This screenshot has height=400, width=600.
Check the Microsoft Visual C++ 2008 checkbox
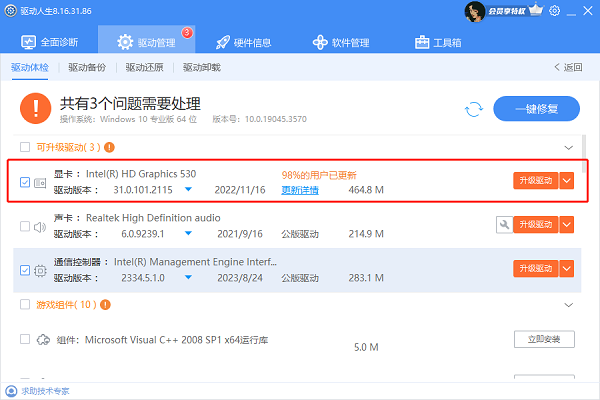[x=25, y=339]
